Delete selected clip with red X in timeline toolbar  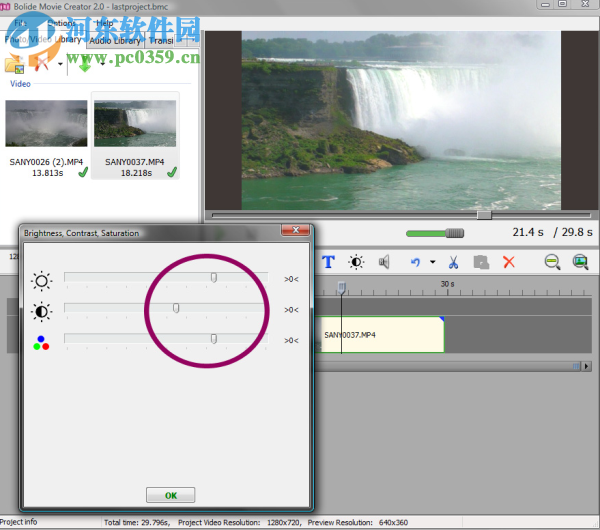pos(509,262)
